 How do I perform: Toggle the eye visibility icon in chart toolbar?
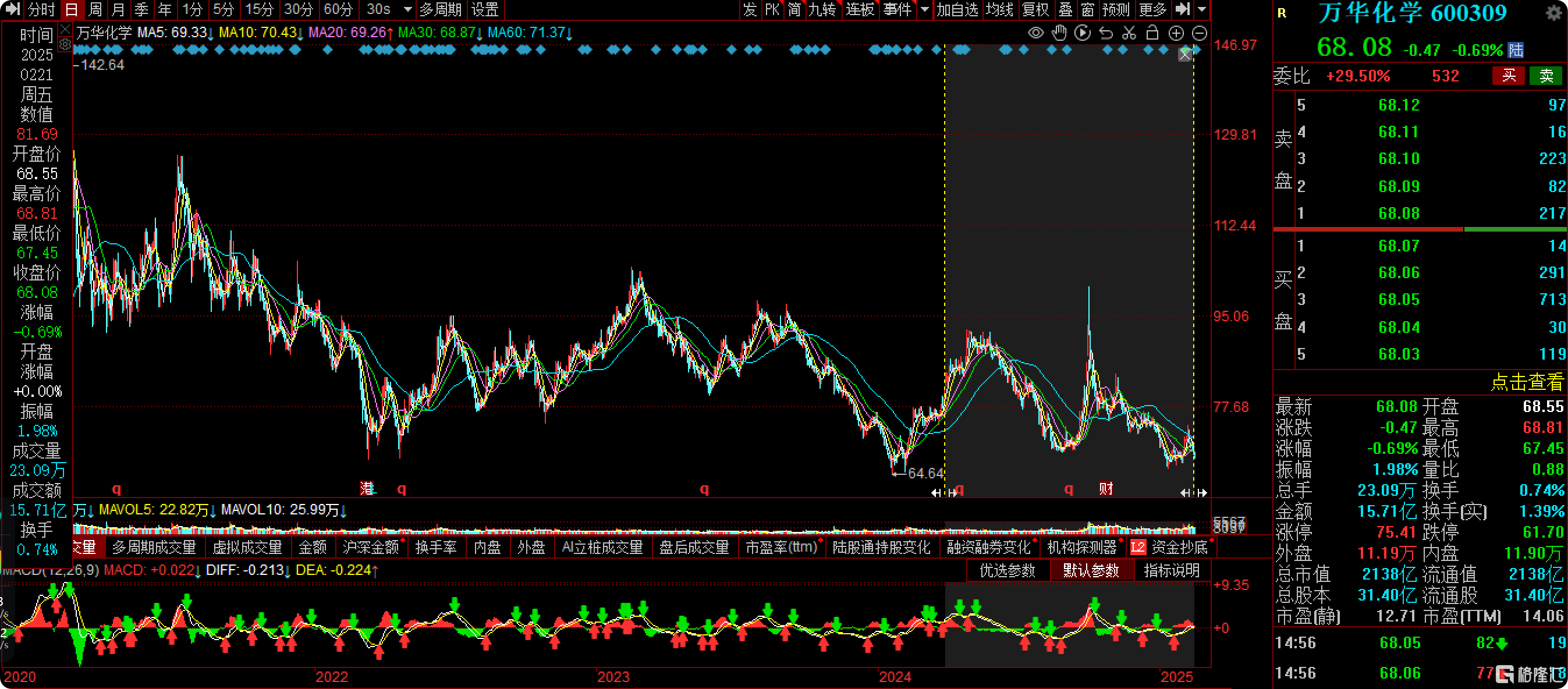pyautogui.click(x=1035, y=33)
